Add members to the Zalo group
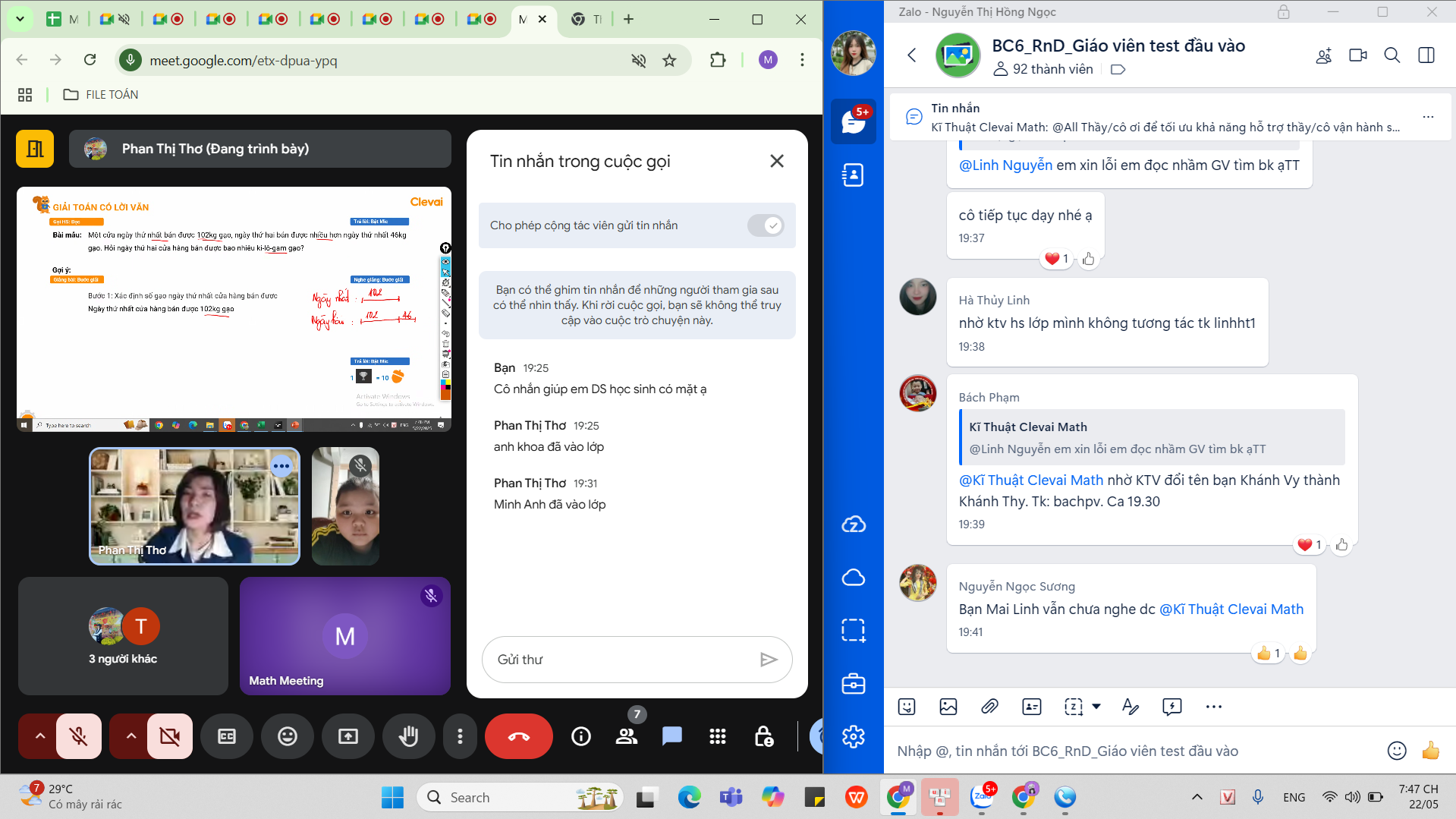Viewport: 1456px width, 819px height. click(1324, 55)
